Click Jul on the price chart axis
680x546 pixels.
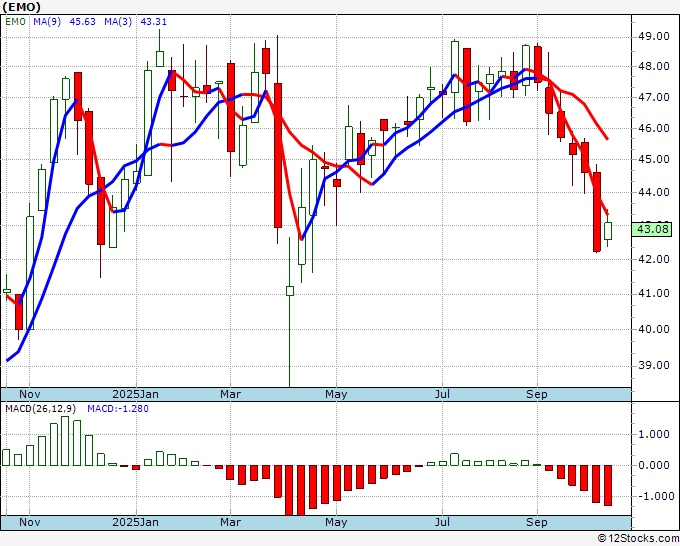point(442,394)
